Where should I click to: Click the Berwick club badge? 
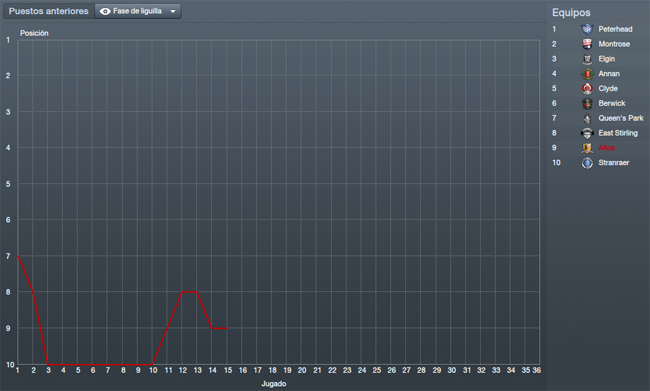click(587, 103)
